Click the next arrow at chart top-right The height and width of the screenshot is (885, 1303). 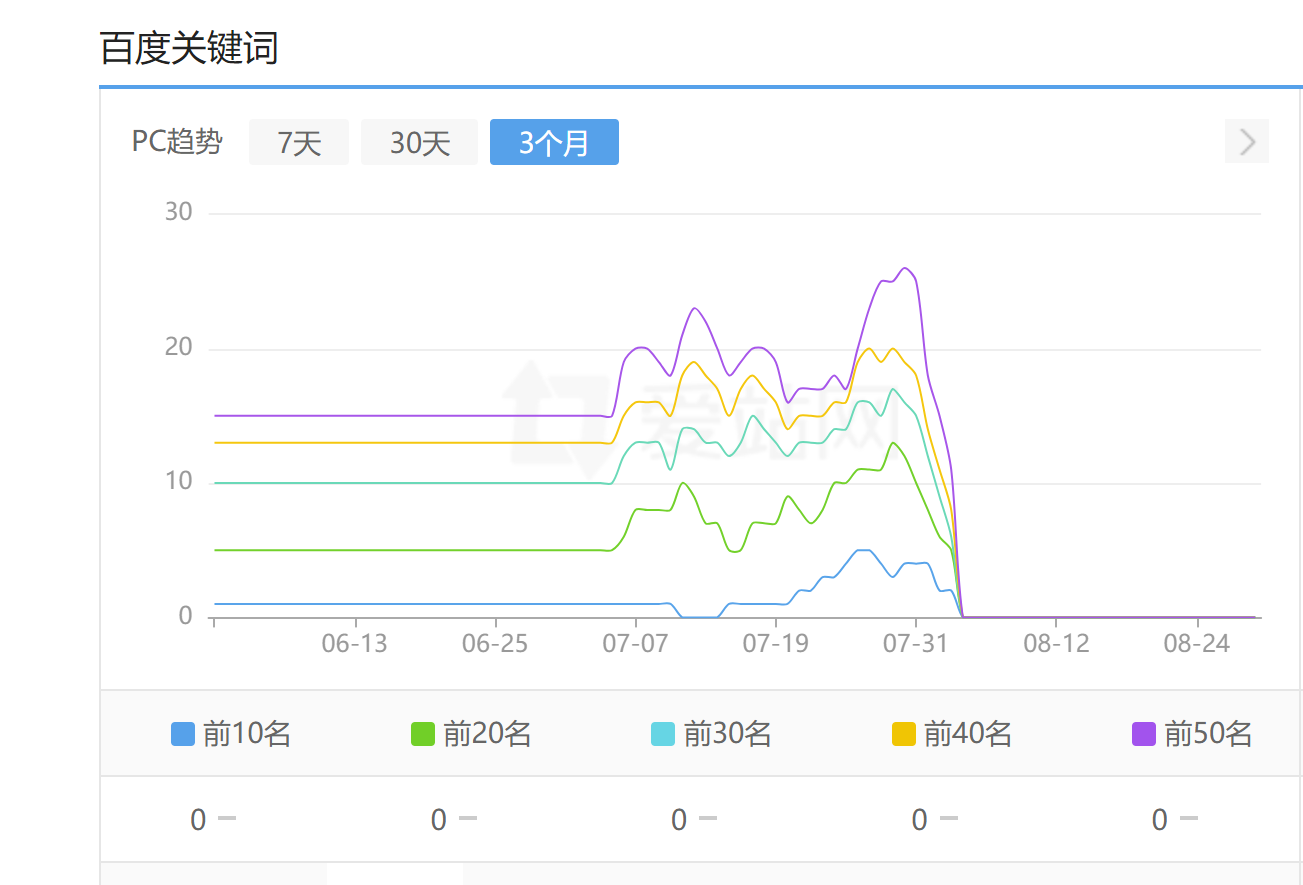pyautogui.click(x=1247, y=141)
